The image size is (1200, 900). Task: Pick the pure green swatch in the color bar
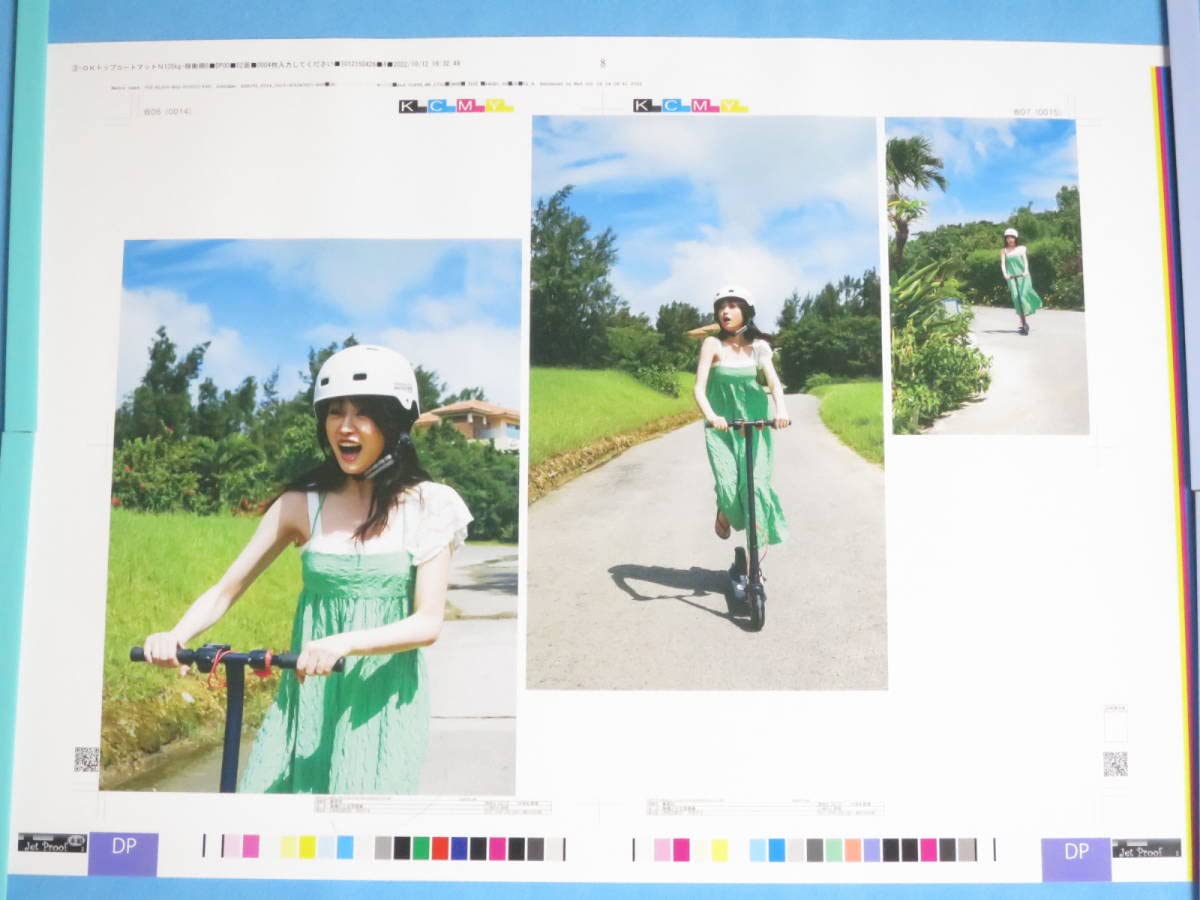[421, 848]
